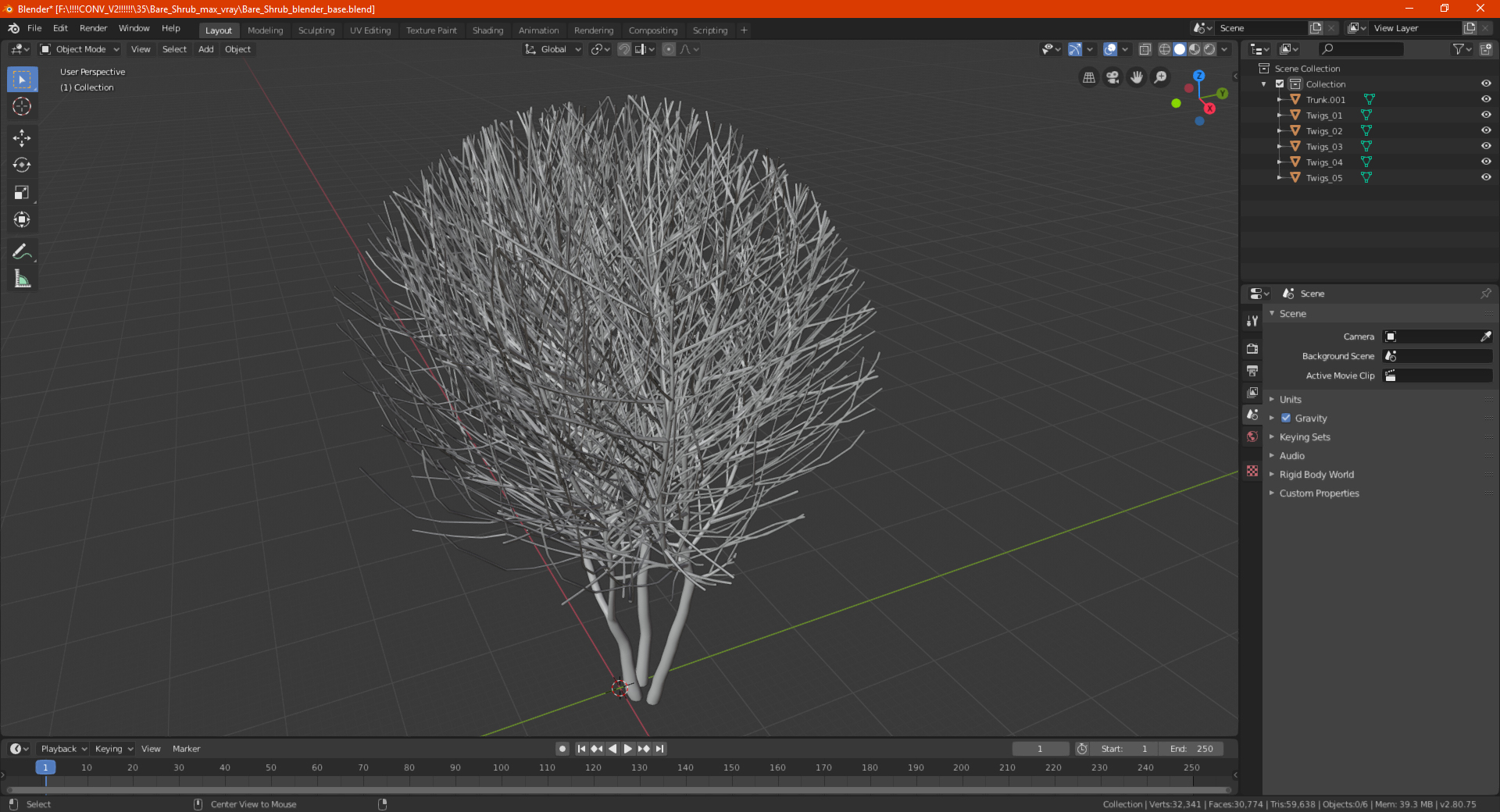Switch to wireframe viewport shading
The image size is (1500, 812).
tap(1165, 49)
